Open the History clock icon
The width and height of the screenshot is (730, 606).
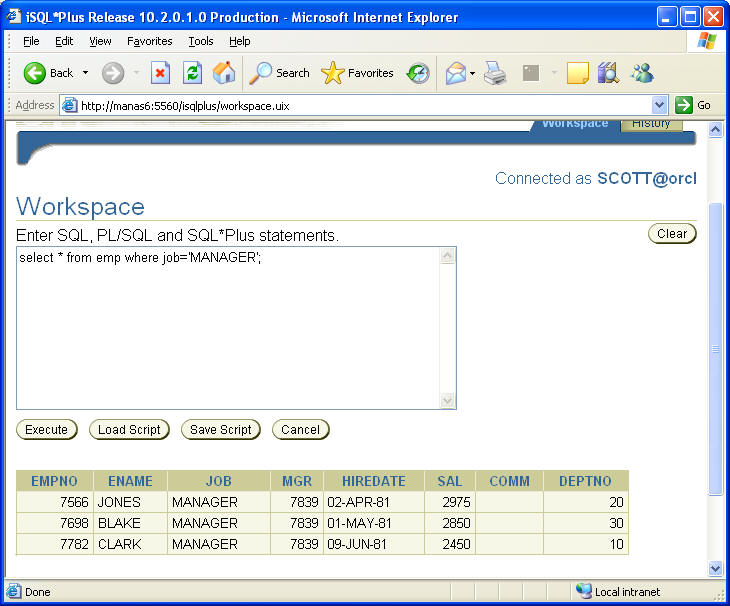point(418,73)
